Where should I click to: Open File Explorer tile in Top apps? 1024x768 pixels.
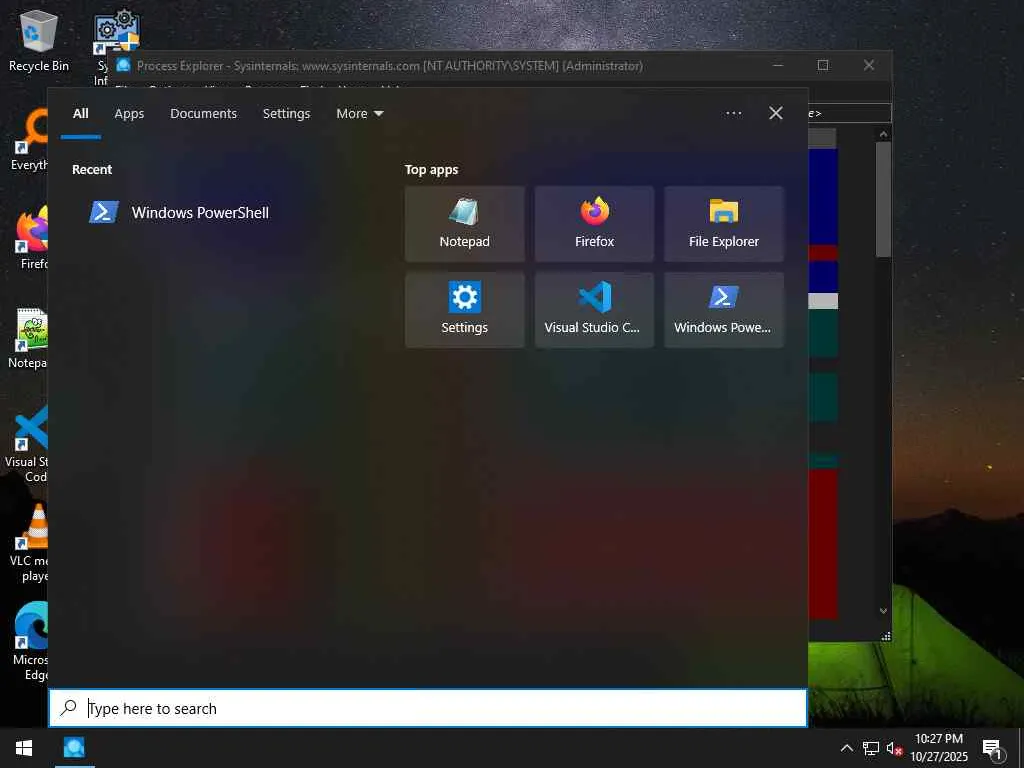click(724, 224)
